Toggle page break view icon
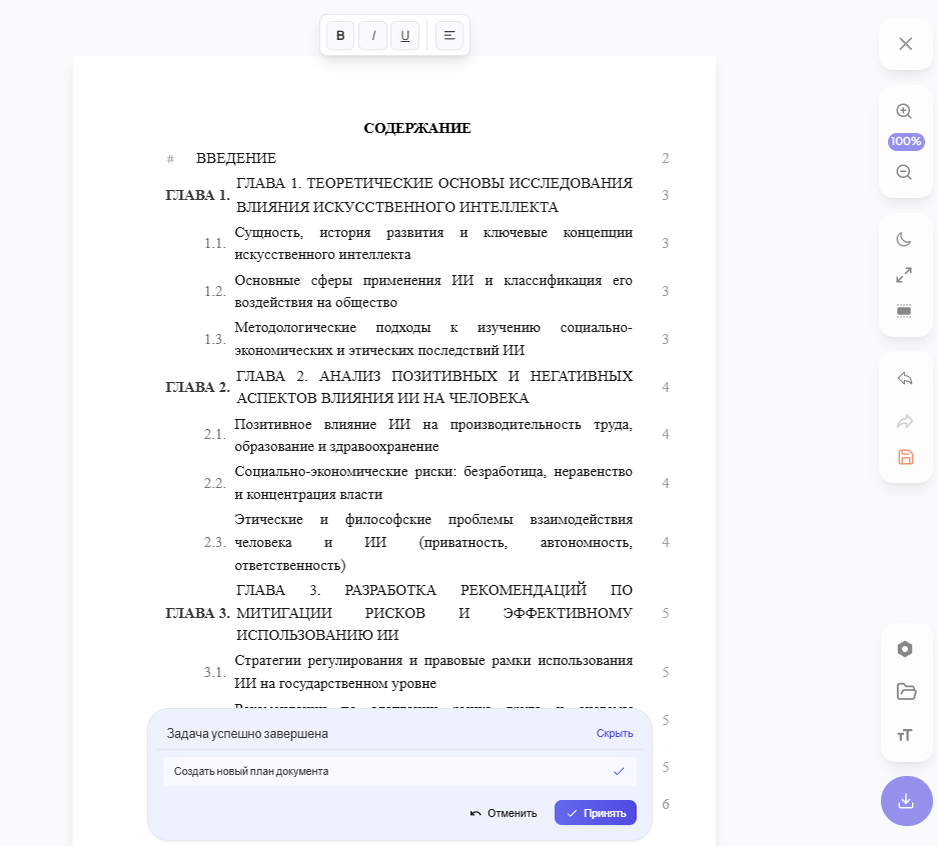Viewport: 938px width, 846px height. click(904, 311)
